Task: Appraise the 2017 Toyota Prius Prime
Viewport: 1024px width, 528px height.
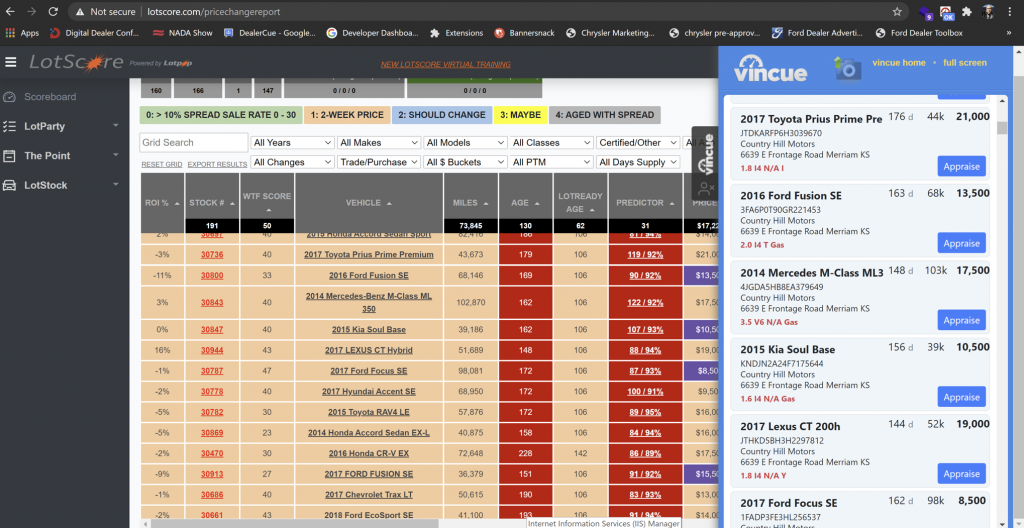Action: pyautogui.click(x=961, y=166)
